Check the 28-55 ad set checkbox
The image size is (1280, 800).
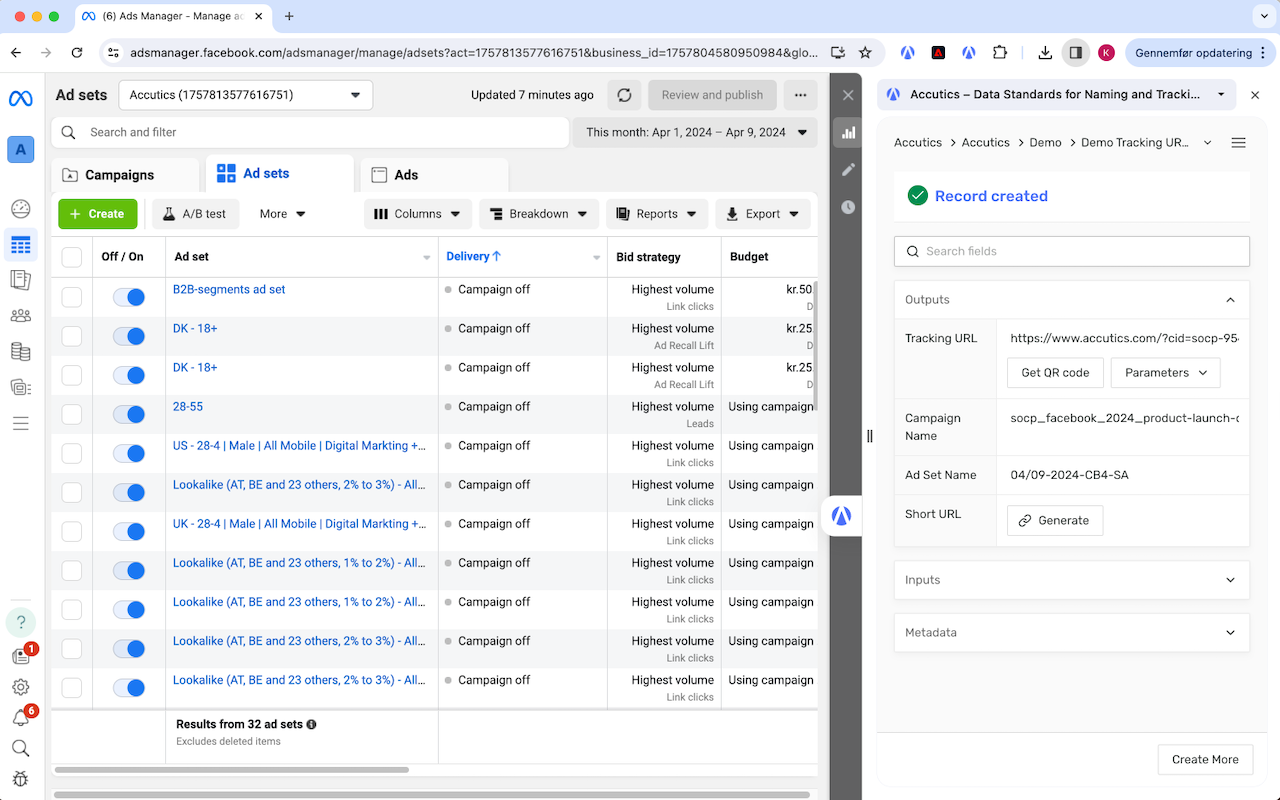click(x=72, y=414)
